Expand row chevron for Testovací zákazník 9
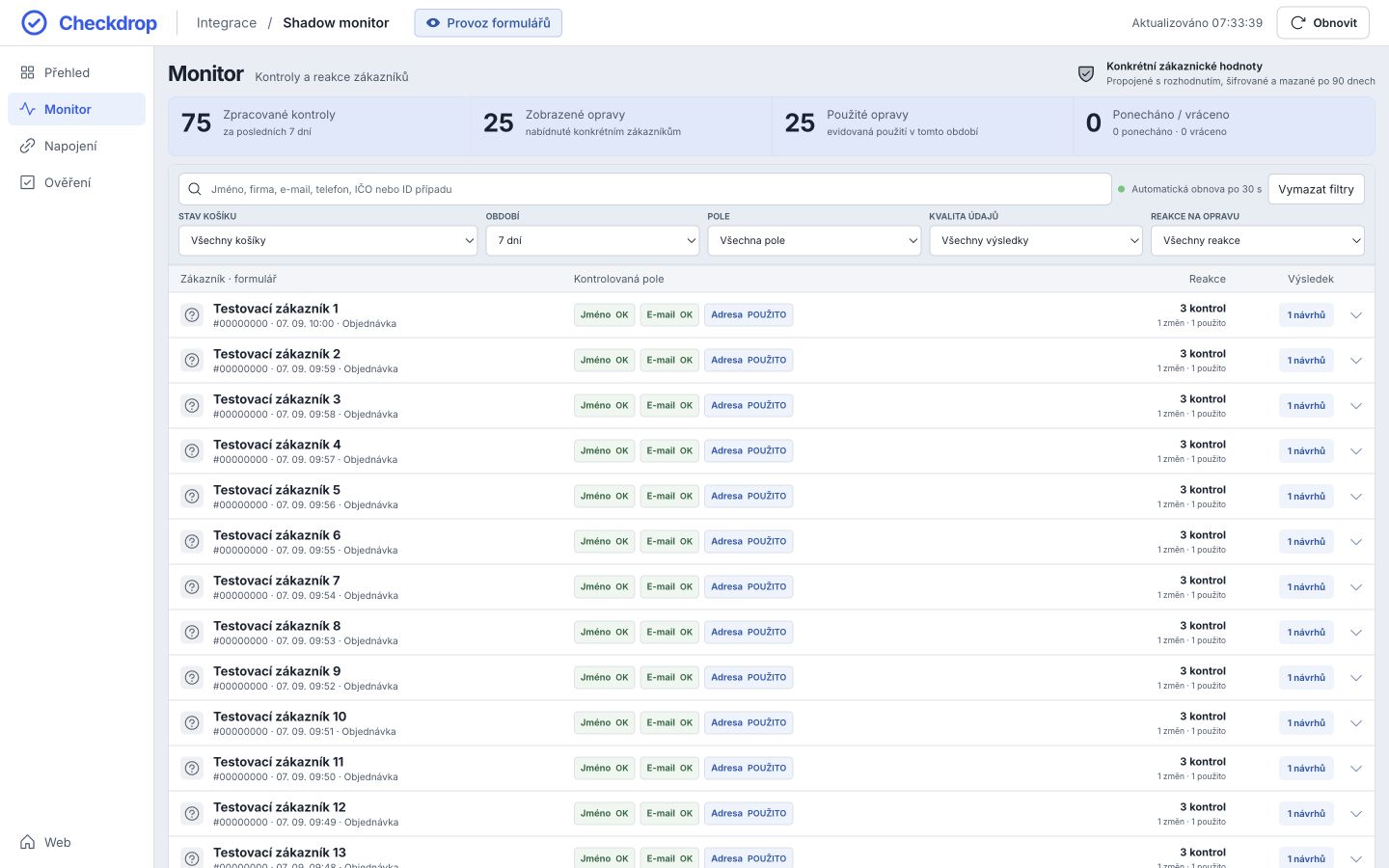This screenshot has width=1389, height=868. point(1356,678)
